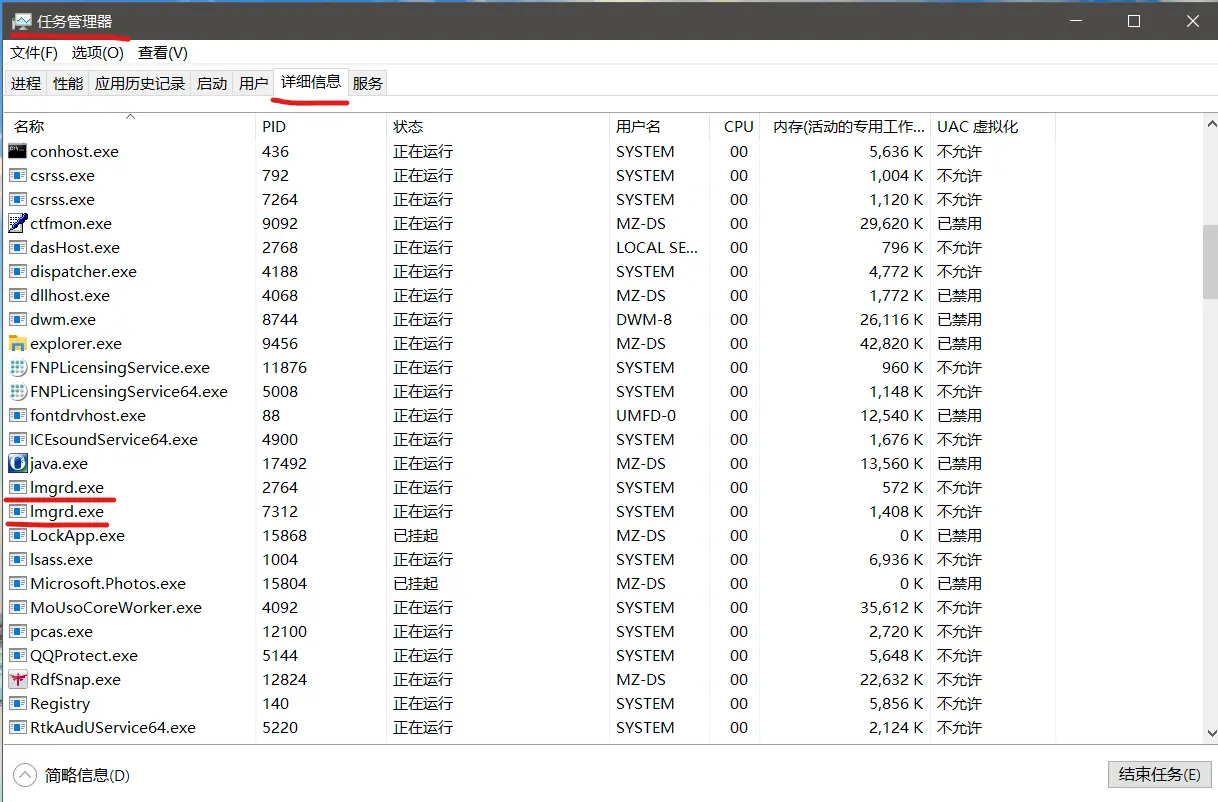Image resolution: width=1218 pixels, height=802 pixels.
Task: Click the dasHost.exe process icon
Action: (x=17, y=247)
